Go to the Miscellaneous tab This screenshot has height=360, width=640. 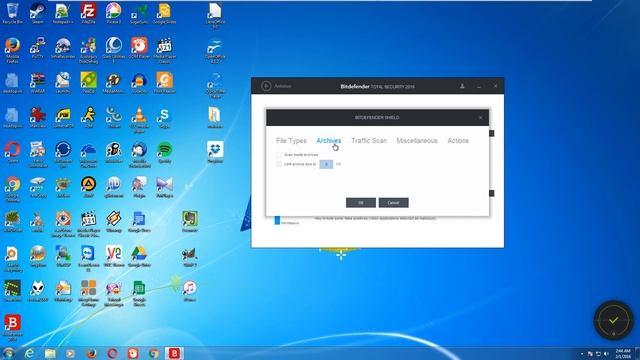(x=417, y=140)
